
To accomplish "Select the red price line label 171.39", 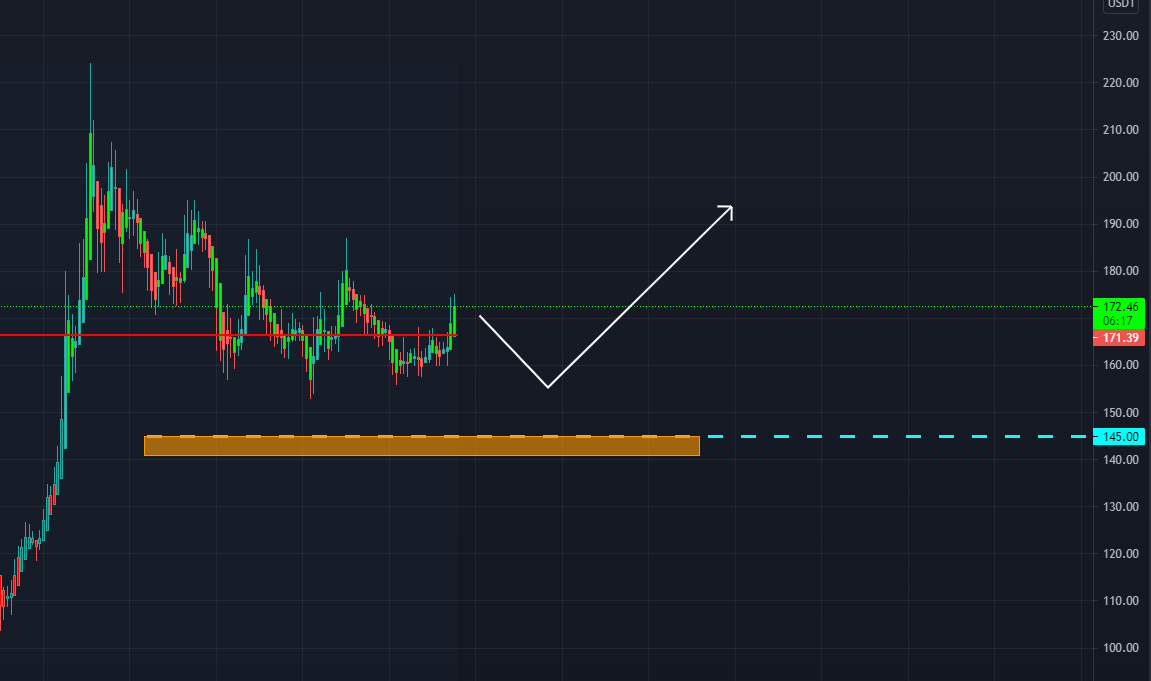I will click(1119, 338).
